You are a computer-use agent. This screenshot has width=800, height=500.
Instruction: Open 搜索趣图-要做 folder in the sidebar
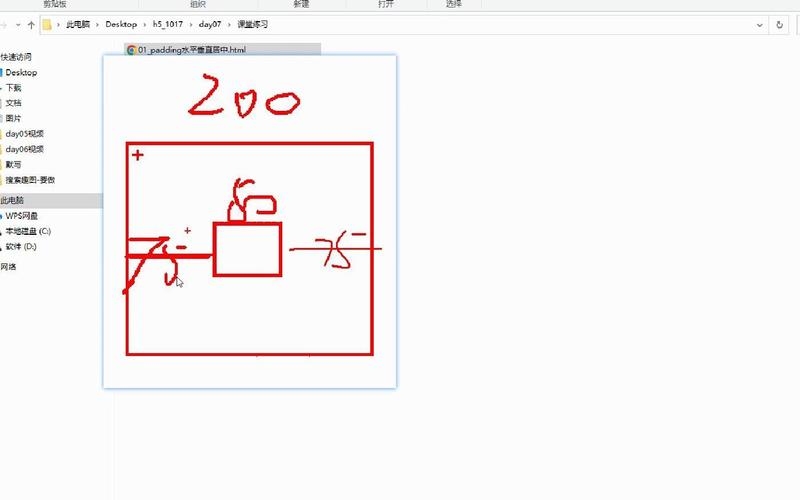[30, 180]
